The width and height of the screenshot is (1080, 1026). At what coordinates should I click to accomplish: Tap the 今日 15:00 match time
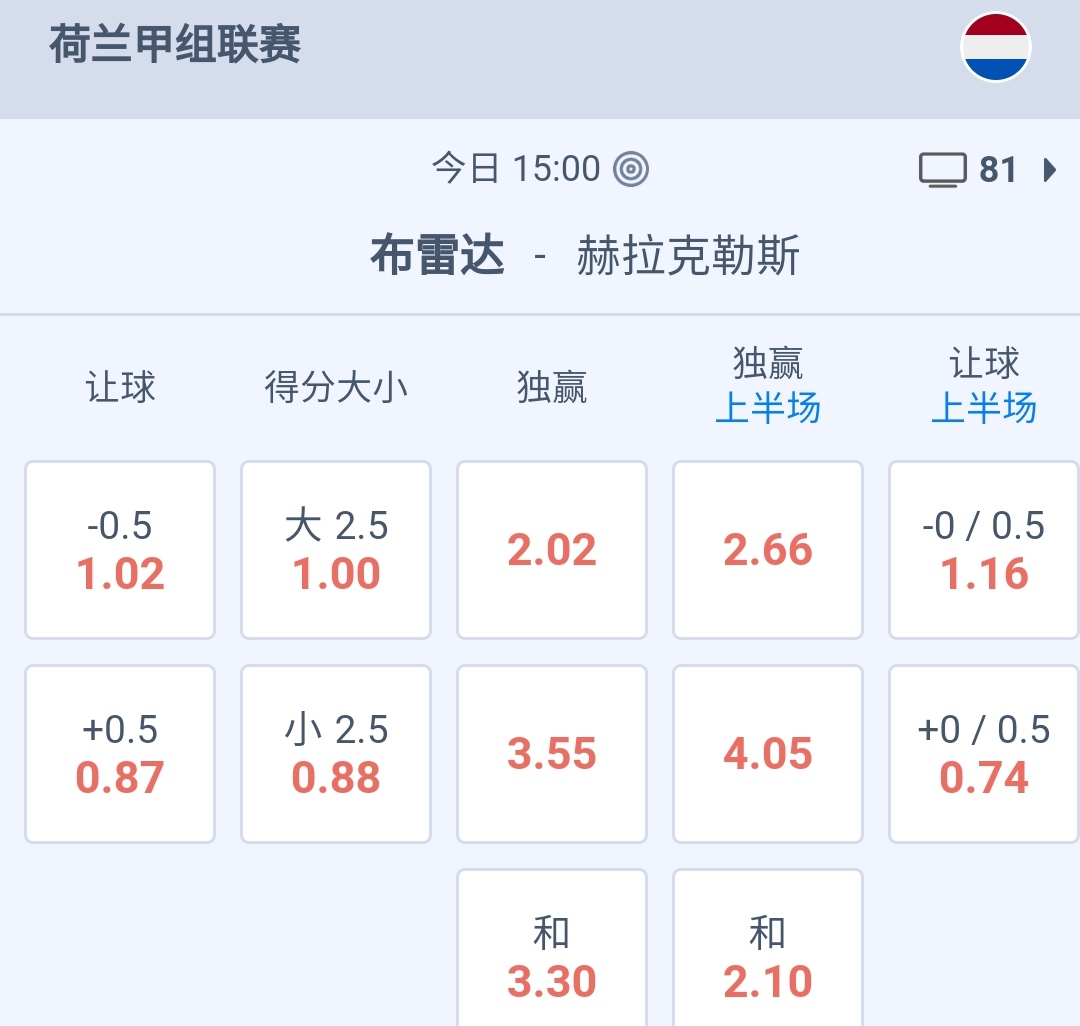tap(516, 169)
